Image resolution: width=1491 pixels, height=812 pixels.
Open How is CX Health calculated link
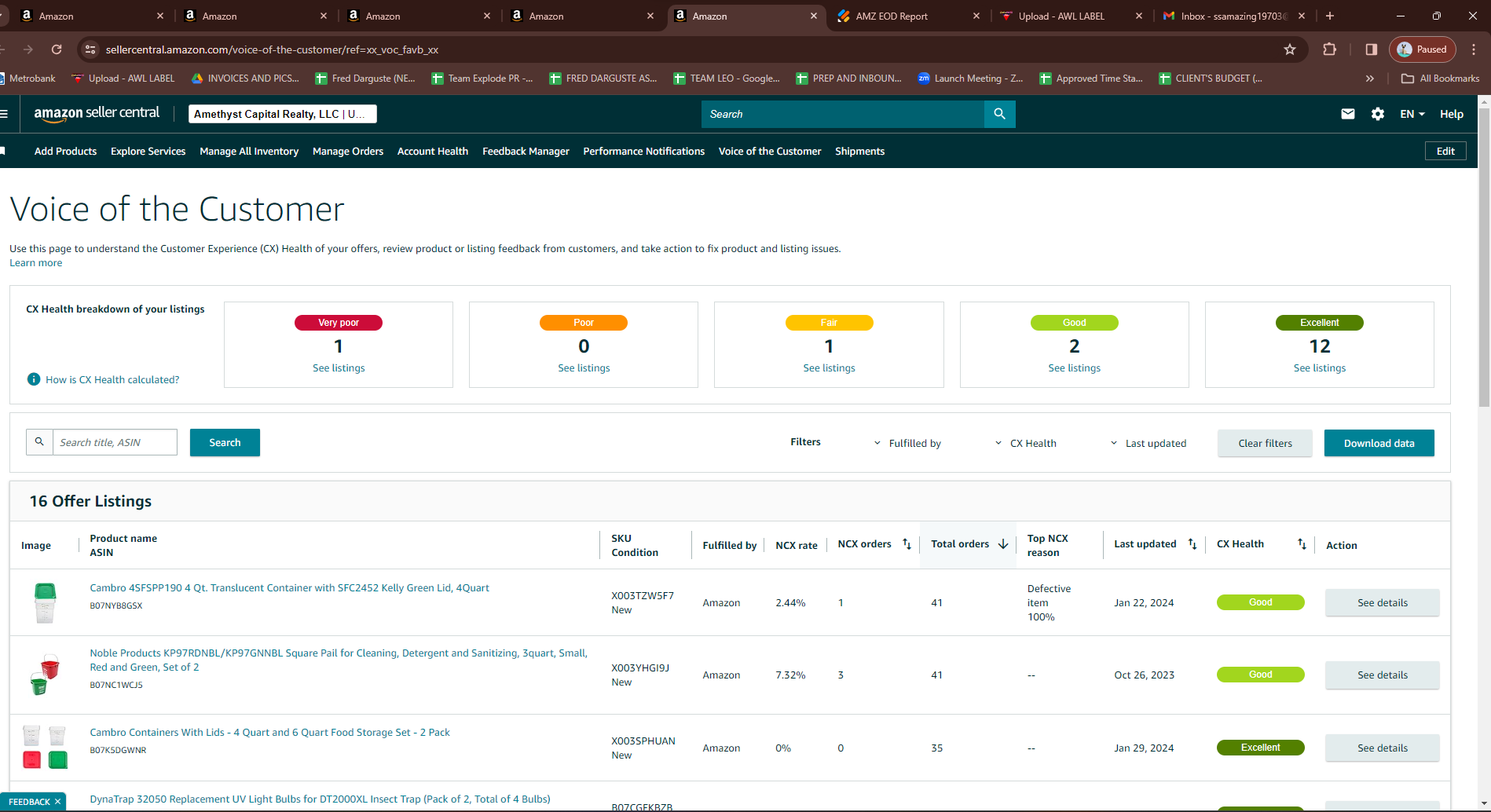(x=112, y=380)
